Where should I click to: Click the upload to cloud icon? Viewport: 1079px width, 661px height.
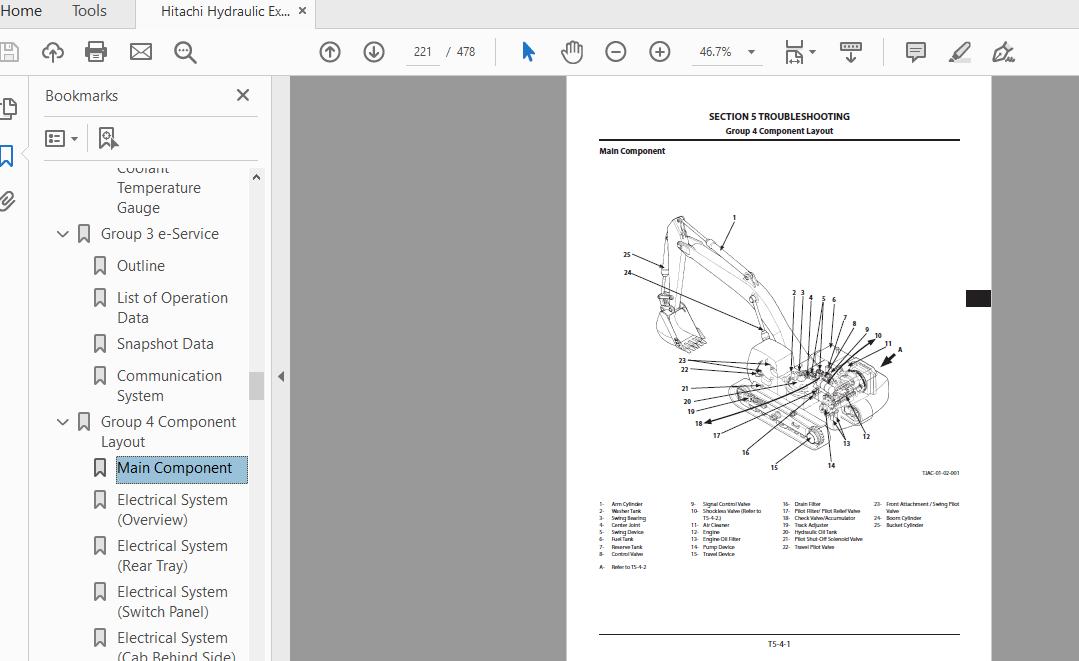coord(52,52)
